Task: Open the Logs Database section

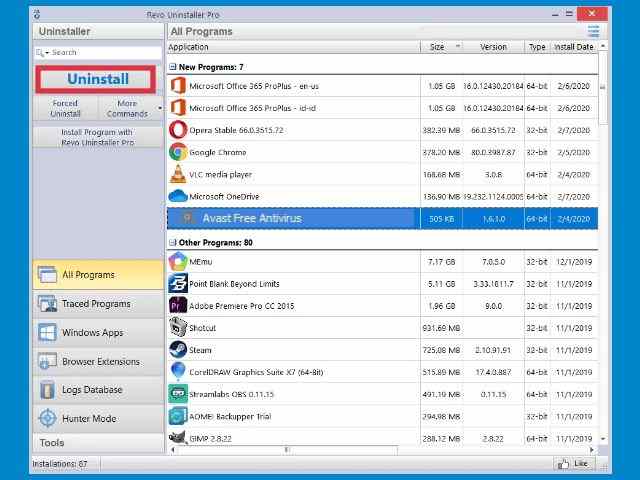Action: coord(98,390)
